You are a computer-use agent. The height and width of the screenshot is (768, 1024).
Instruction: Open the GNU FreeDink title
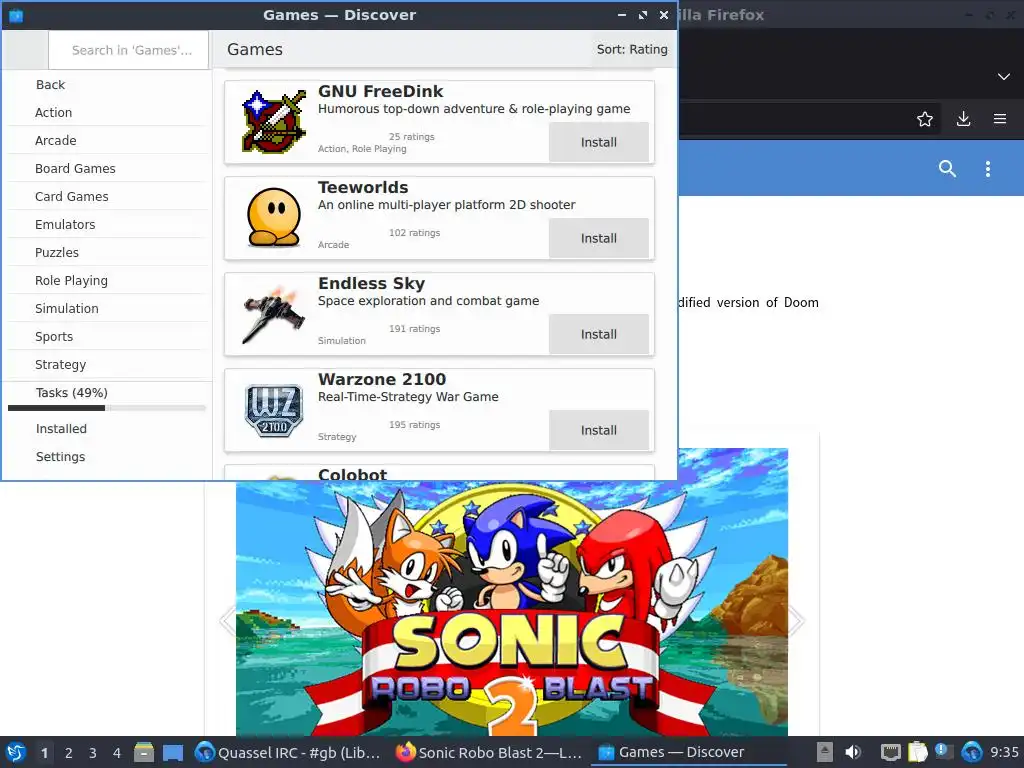click(x=380, y=91)
